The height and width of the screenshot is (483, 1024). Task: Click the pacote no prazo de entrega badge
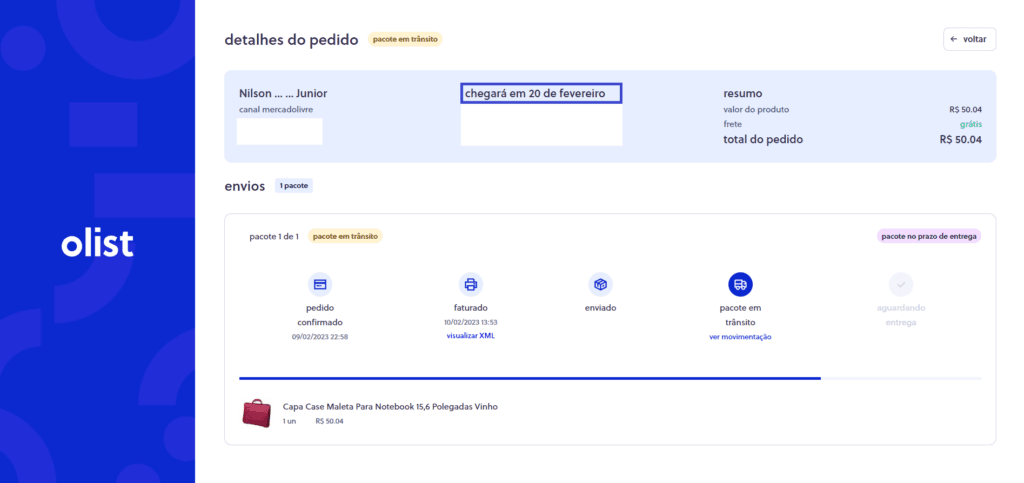(x=929, y=236)
